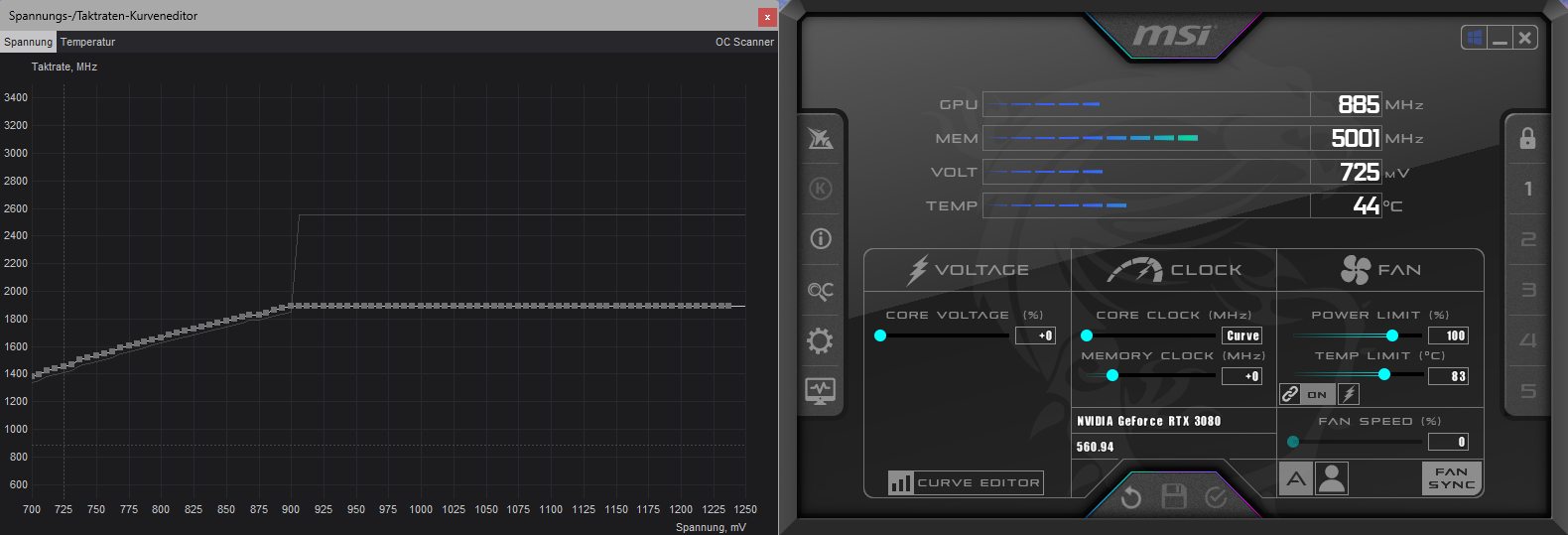Click the Core Clock 'Curve' field
This screenshot has width=1568, height=535.
click(1242, 335)
